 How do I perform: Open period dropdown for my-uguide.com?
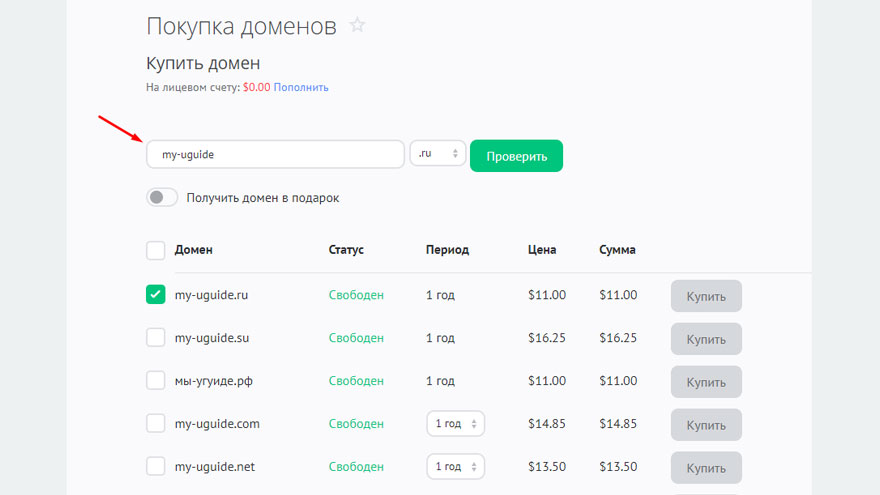[x=455, y=424]
